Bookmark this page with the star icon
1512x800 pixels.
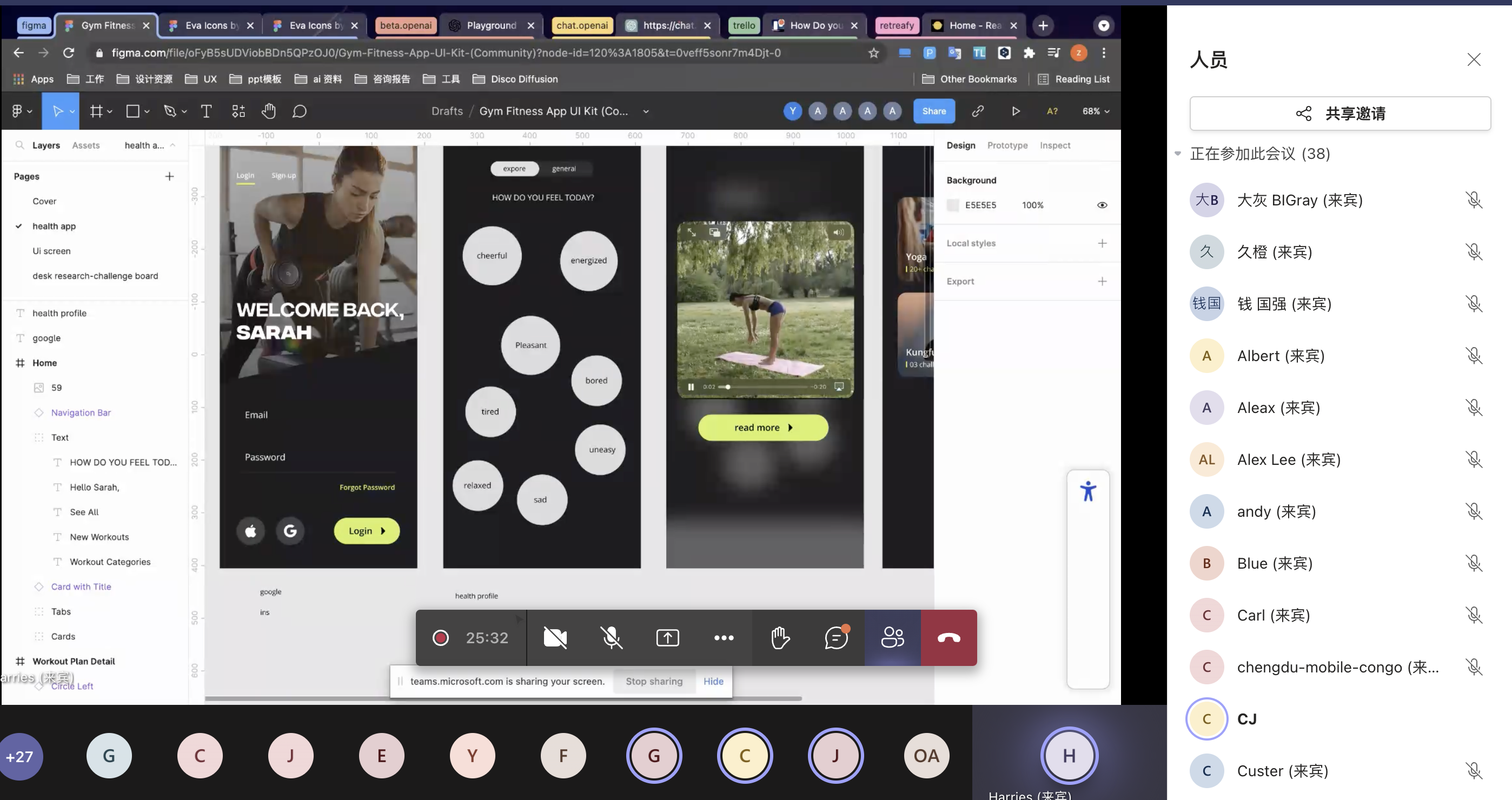[874, 53]
